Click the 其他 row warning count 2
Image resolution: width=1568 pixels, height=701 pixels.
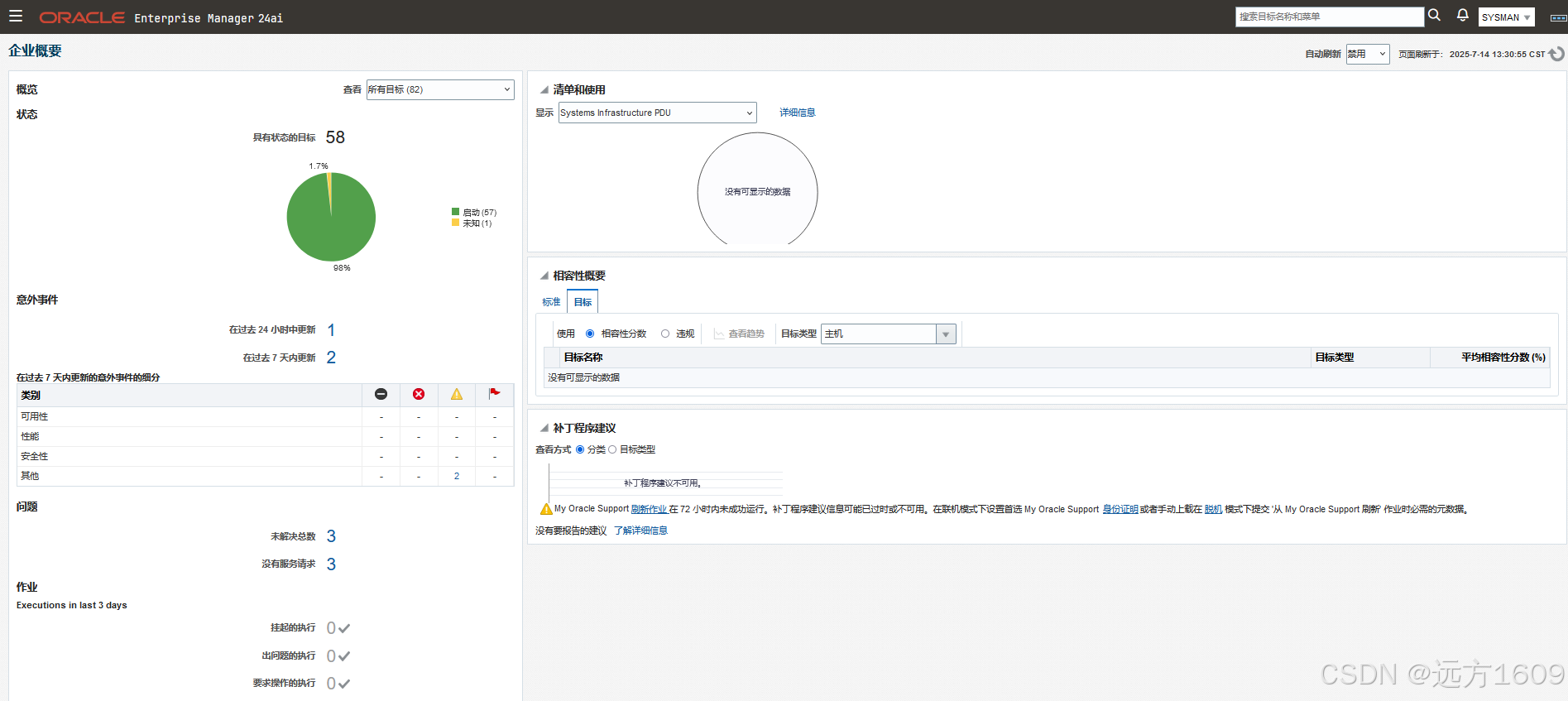click(x=457, y=476)
